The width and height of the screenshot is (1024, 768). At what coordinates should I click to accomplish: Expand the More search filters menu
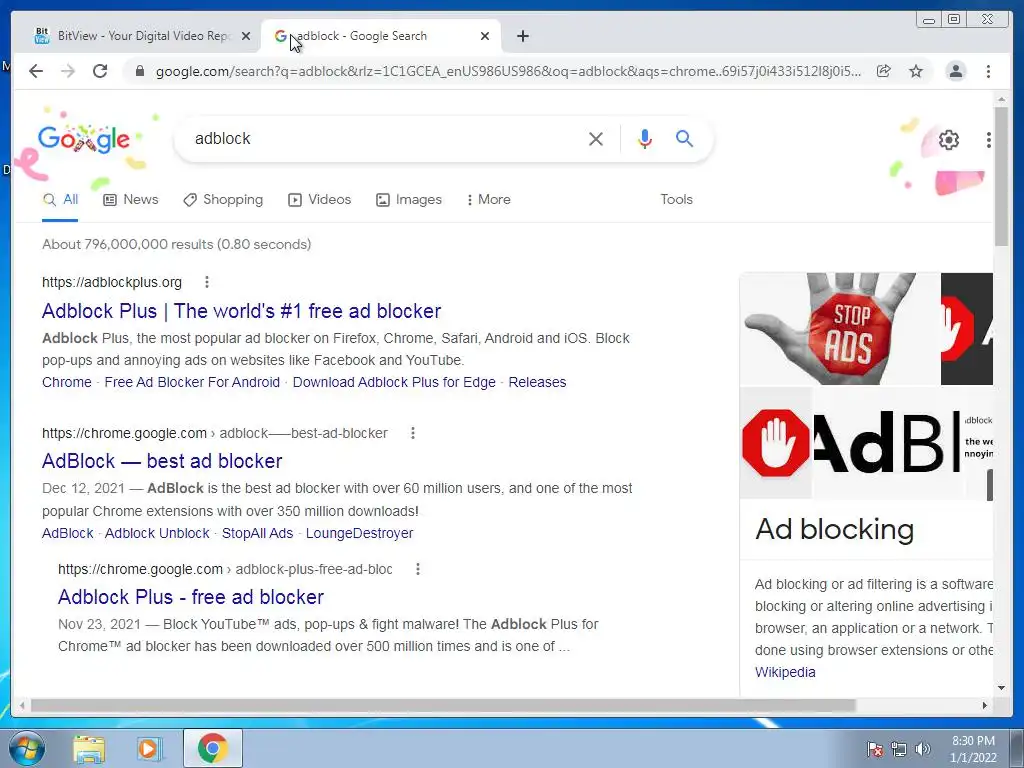pyautogui.click(x=488, y=200)
